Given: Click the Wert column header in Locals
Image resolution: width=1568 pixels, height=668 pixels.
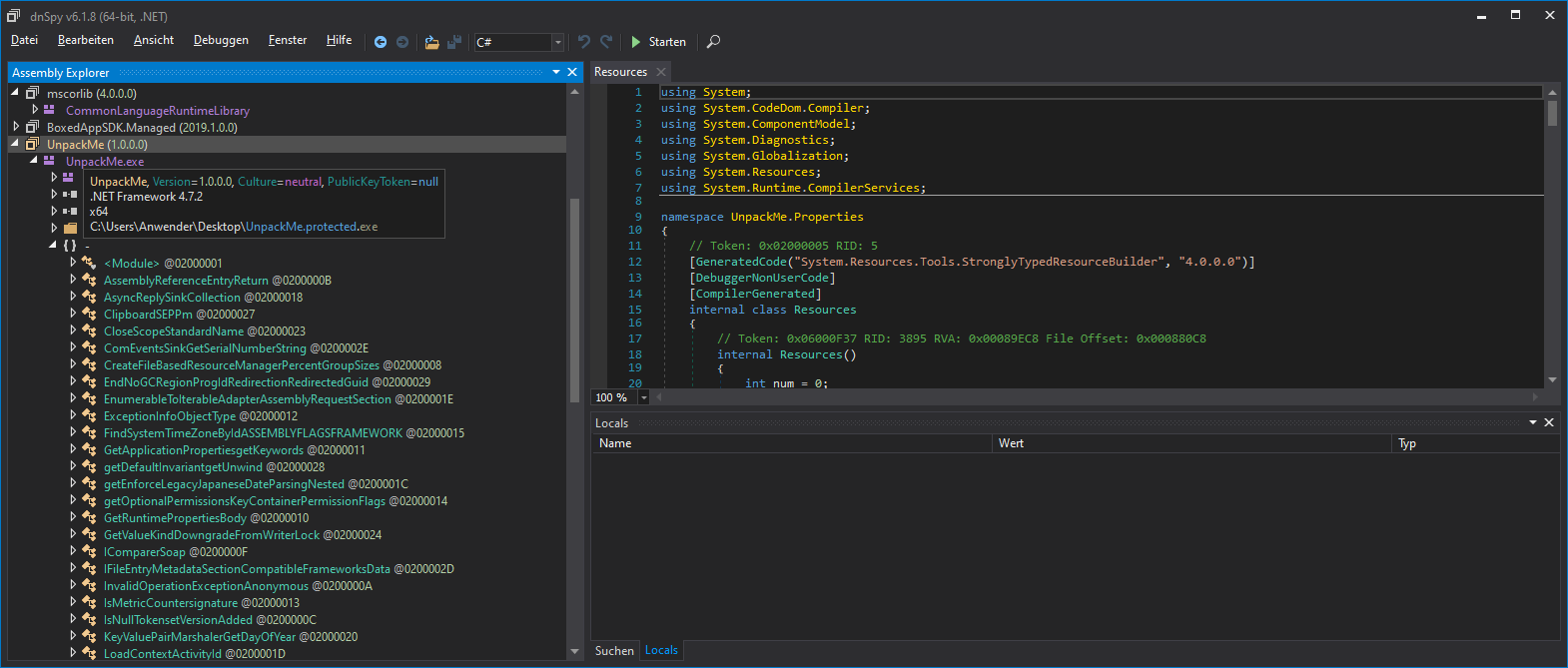Looking at the screenshot, I should tap(1011, 443).
